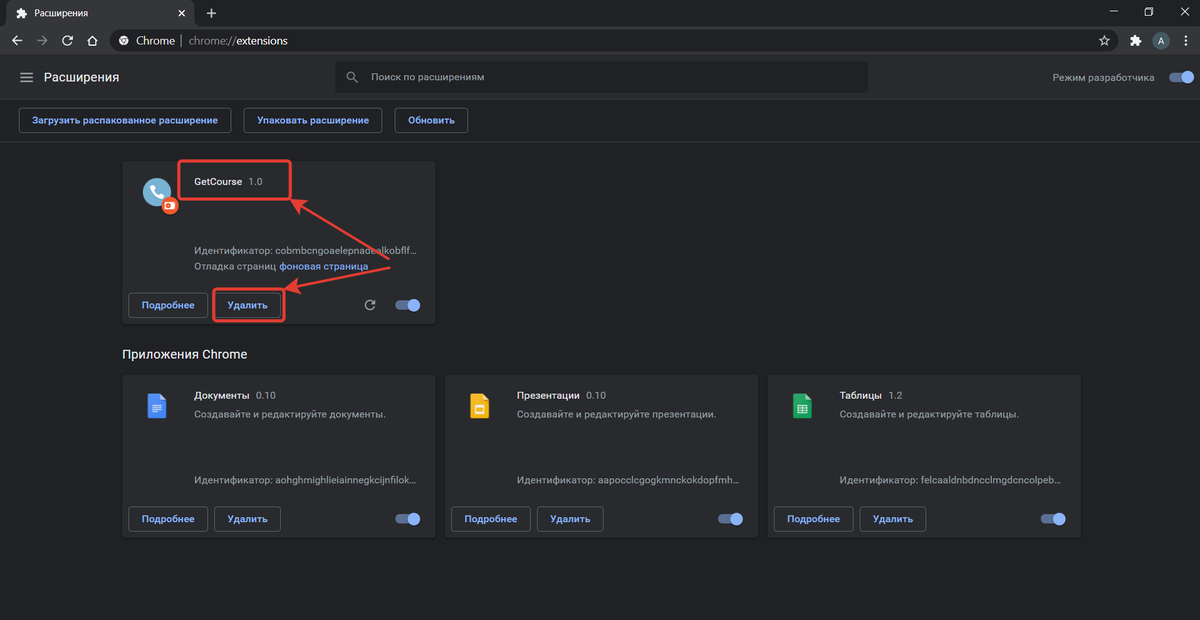Open Подробнее for GetCourse extension
This screenshot has height=620, width=1200.
coord(168,305)
